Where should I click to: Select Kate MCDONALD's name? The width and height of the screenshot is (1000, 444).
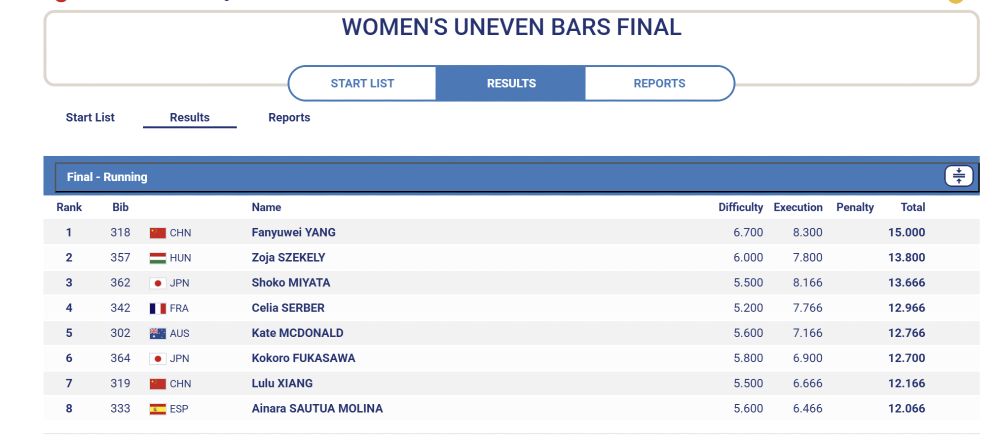point(297,333)
